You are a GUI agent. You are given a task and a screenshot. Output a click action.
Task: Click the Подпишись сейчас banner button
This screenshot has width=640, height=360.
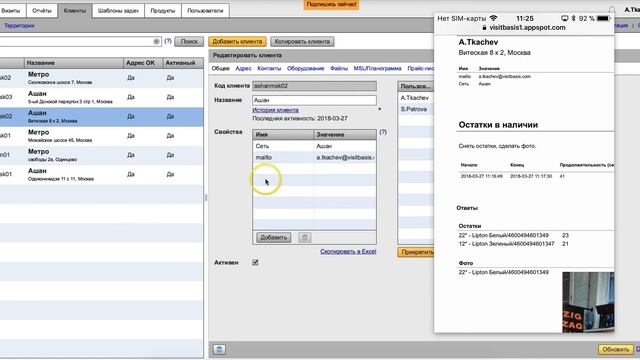[x=331, y=4]
